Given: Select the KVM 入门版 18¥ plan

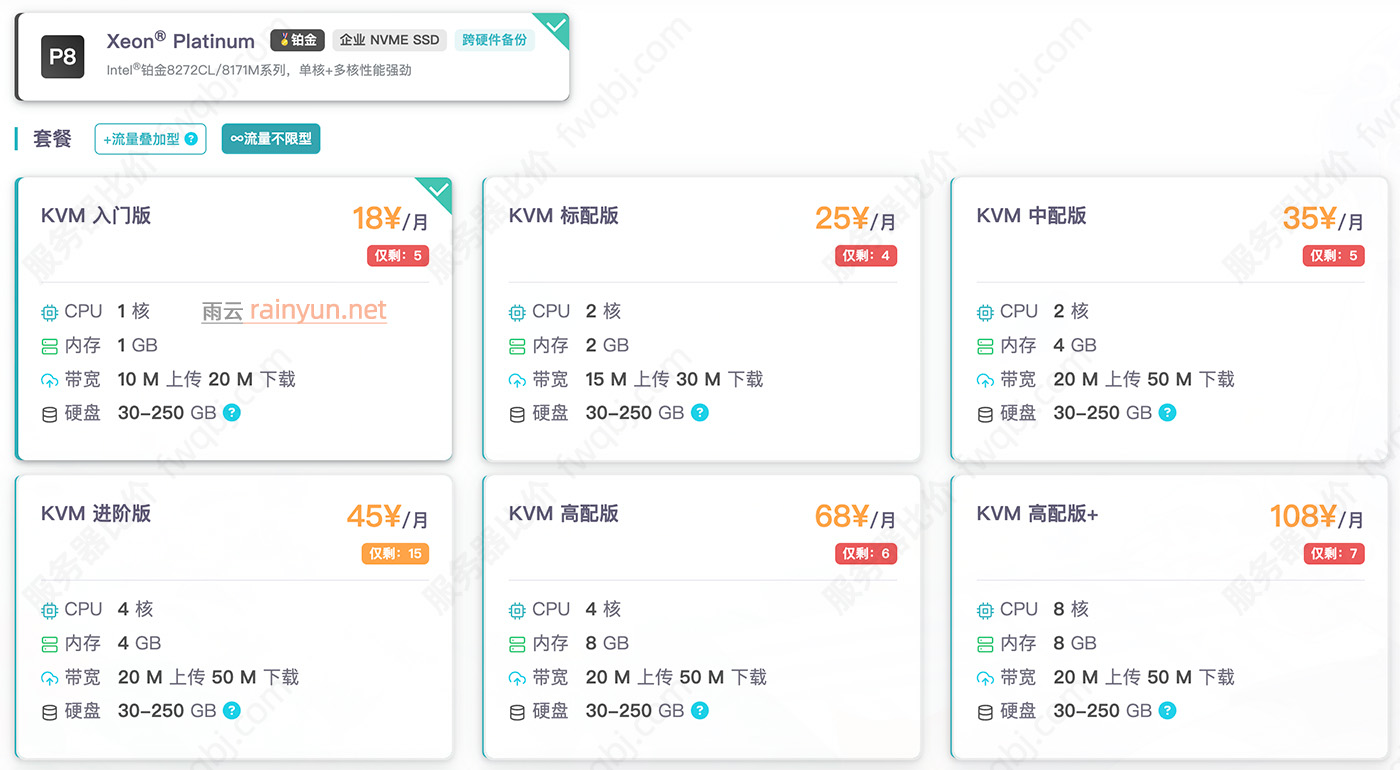Looking at the screenshot, I should point(234,319).
